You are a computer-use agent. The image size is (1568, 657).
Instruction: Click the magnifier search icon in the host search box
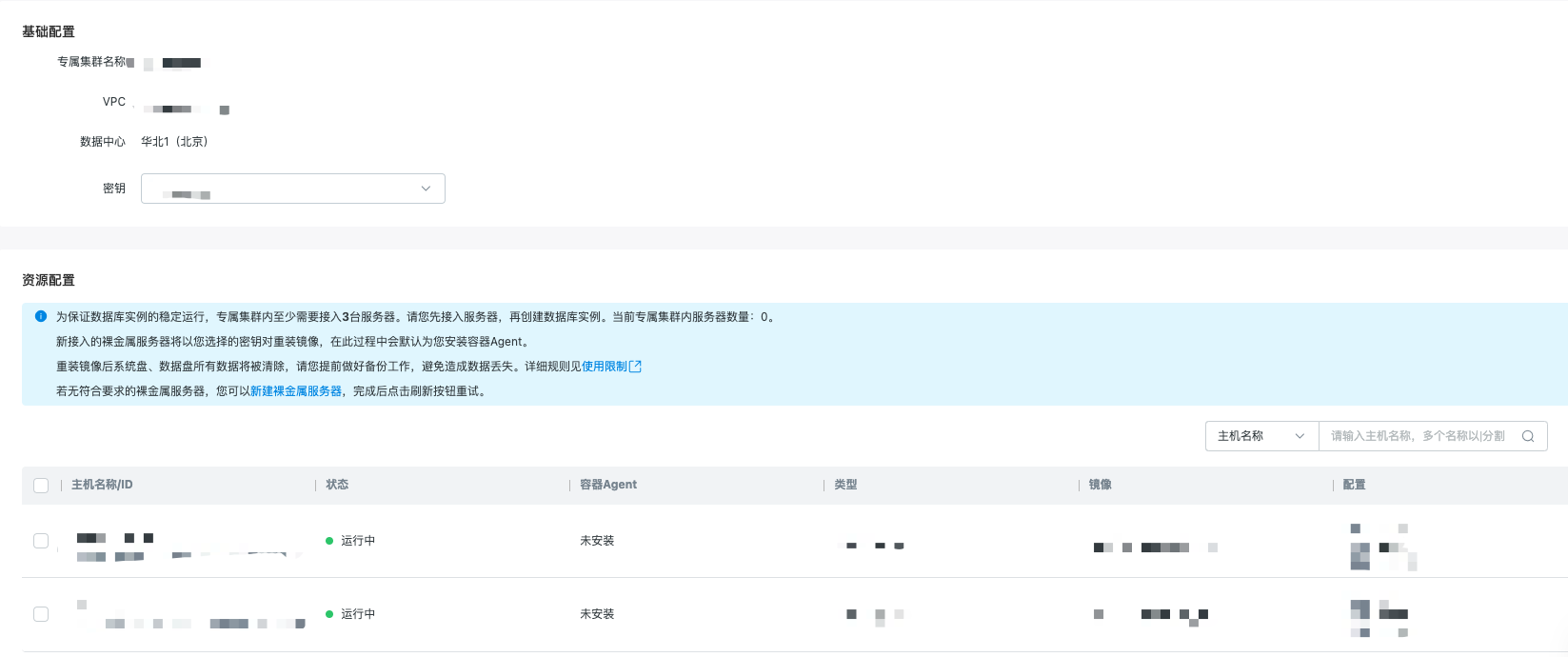point(1528,436)
